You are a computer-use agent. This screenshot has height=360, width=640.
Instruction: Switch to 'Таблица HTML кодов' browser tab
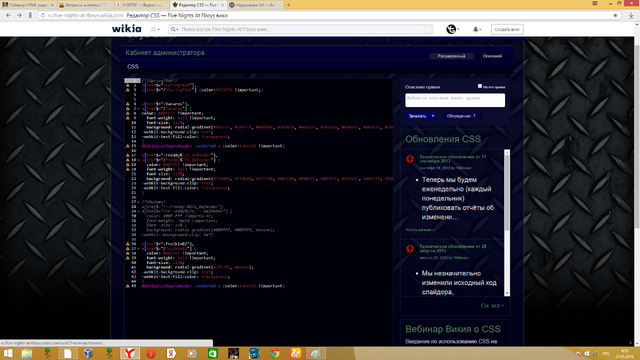tap(28, 5)
